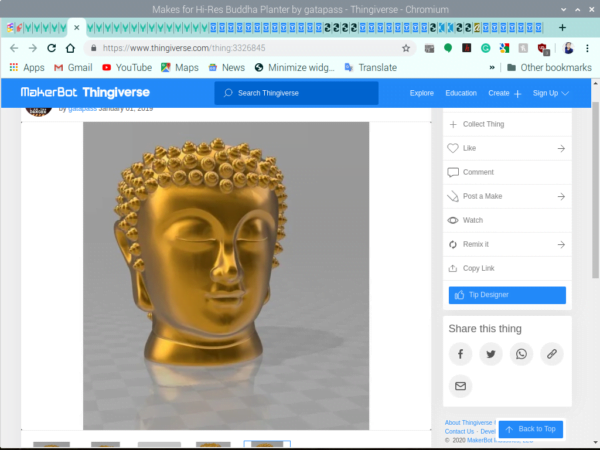Open Chromium three-dot menu

[x=587, y=48]
